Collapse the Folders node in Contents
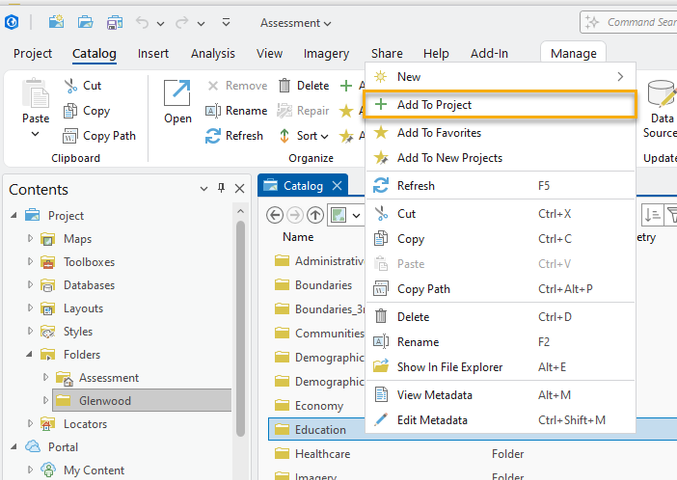Image resolution: width=677 pixels, height=480 pixels. (31, 355)
